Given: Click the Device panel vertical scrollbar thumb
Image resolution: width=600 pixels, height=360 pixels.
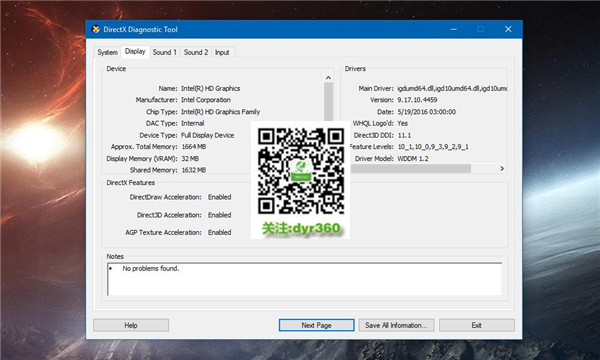Looking at the screenshot, I should (328, 102).
